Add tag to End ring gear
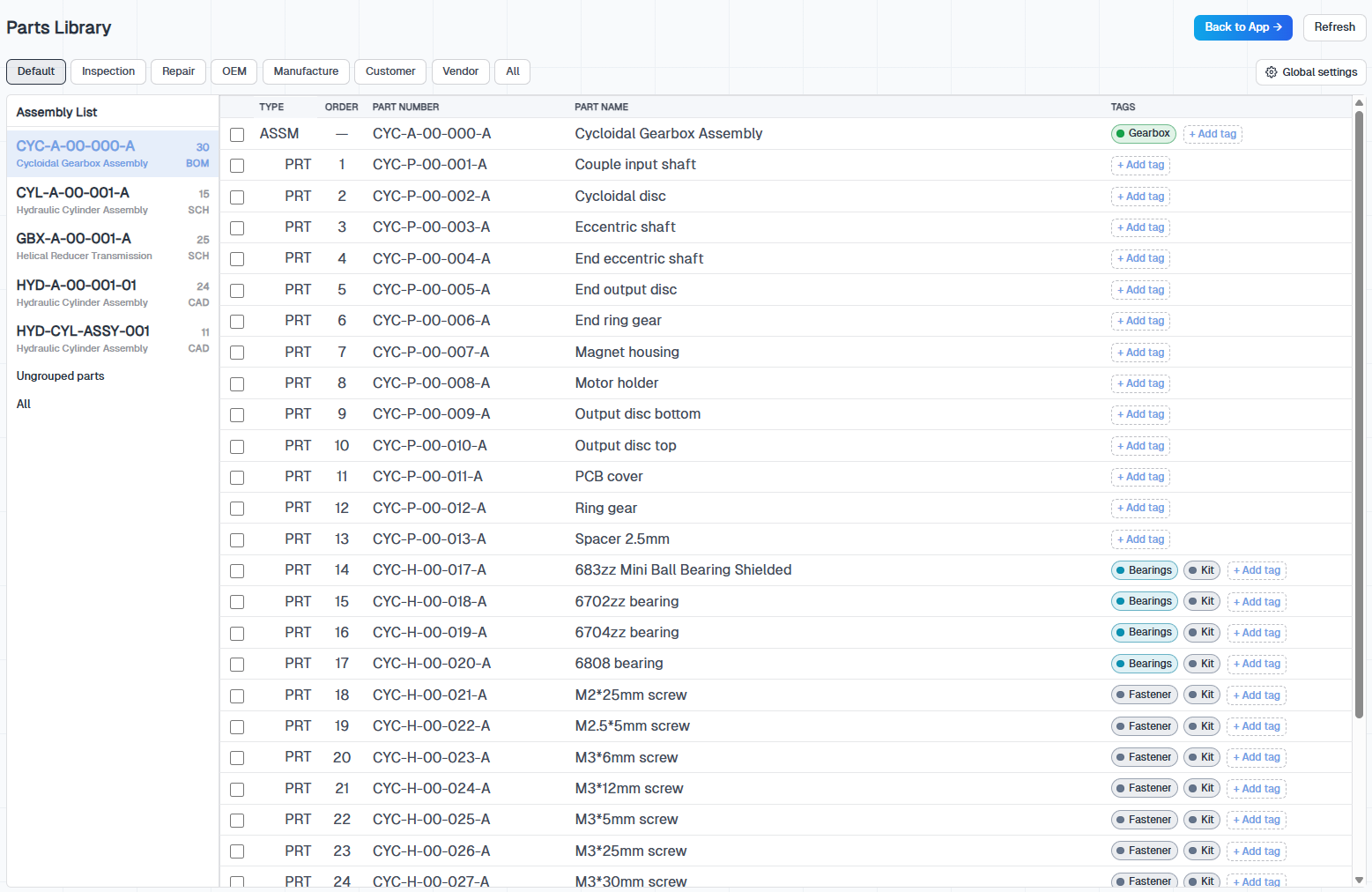1372x892 pixels. coord(1140,321)
